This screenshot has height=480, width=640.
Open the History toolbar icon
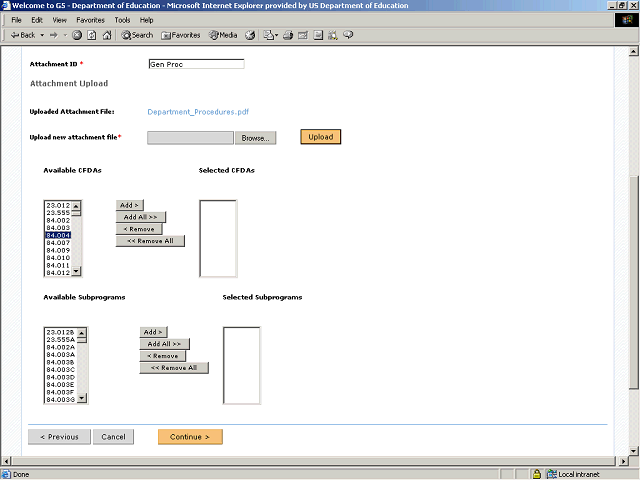pyautogui.click(x=250, y=35)
